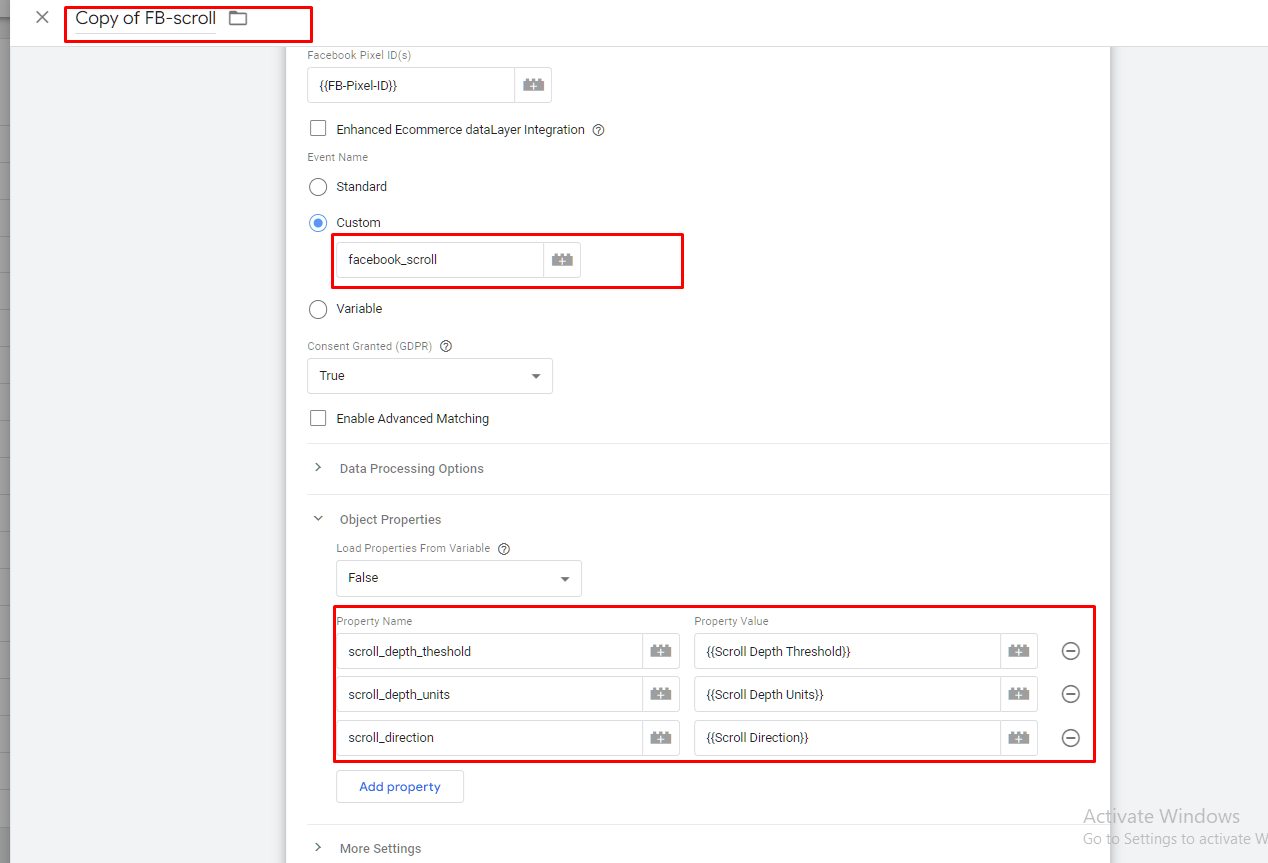Click variable icon beside Scroll Depth Threshold value
Screen dimensions: 1268x863
(x=1018, y=651)
